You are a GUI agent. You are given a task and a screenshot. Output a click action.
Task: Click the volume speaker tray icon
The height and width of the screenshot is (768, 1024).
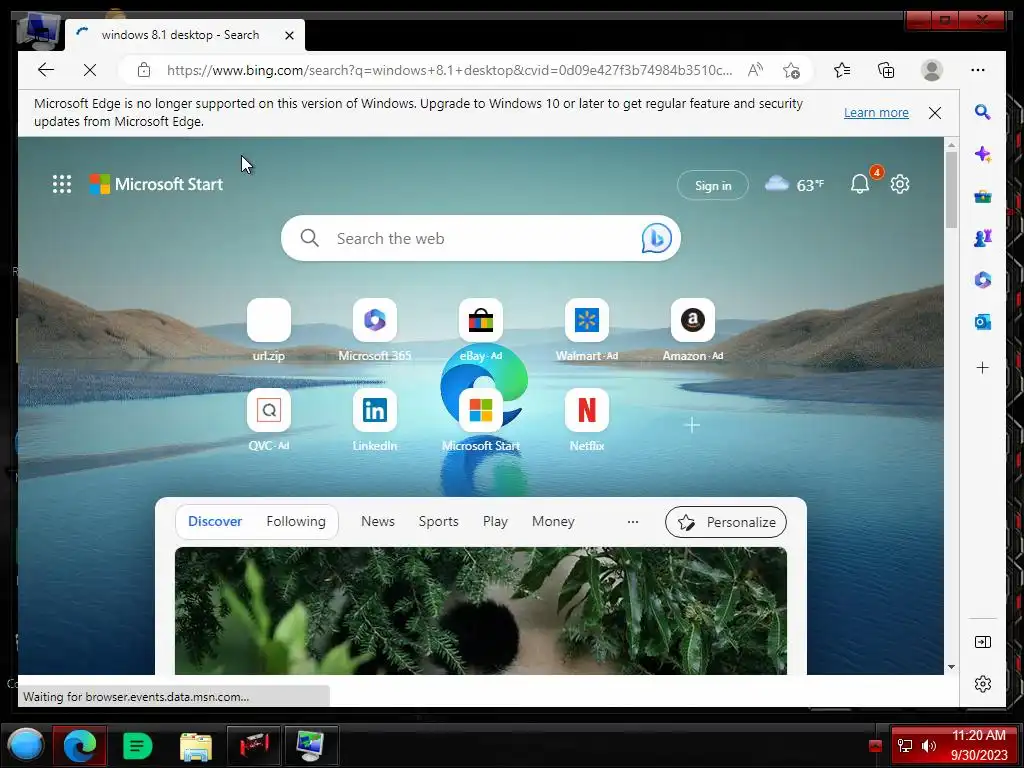pos(928,746)
